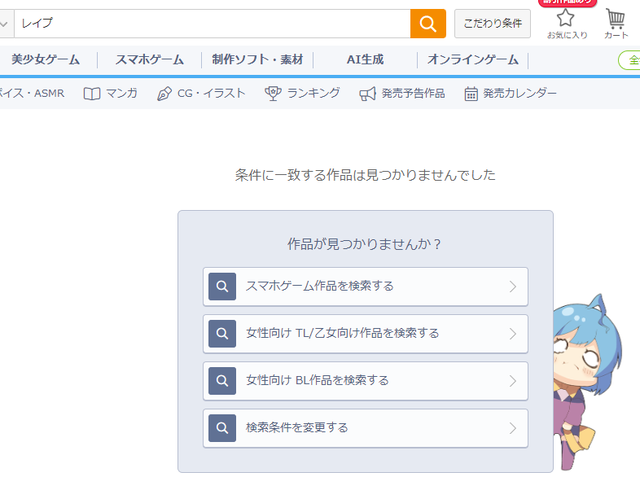Screen dimensions: 640x477
Task: Open favorites via the star icon
Action: [565, 18]
